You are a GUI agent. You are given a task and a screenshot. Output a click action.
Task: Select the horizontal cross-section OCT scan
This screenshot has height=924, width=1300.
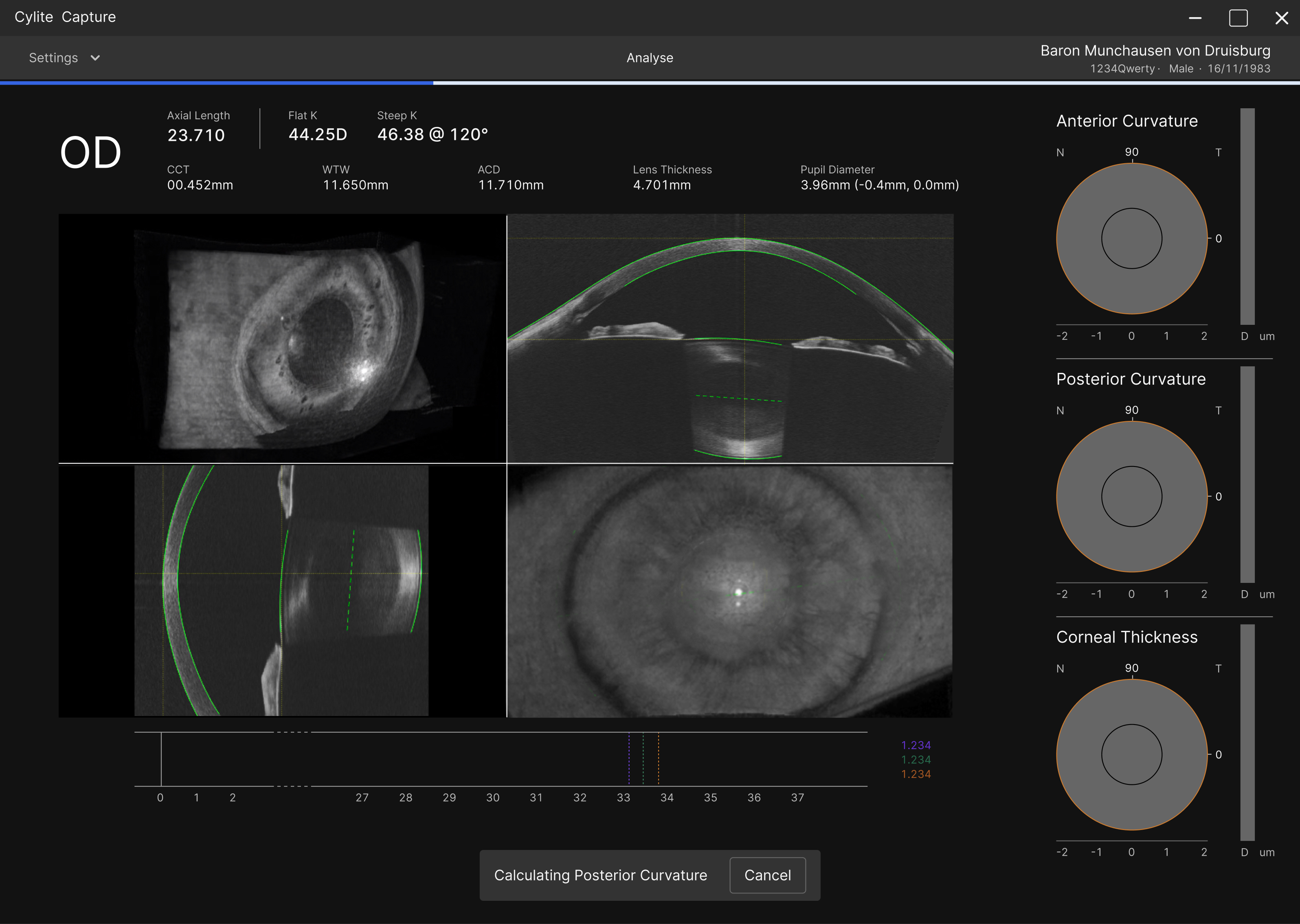730,338
